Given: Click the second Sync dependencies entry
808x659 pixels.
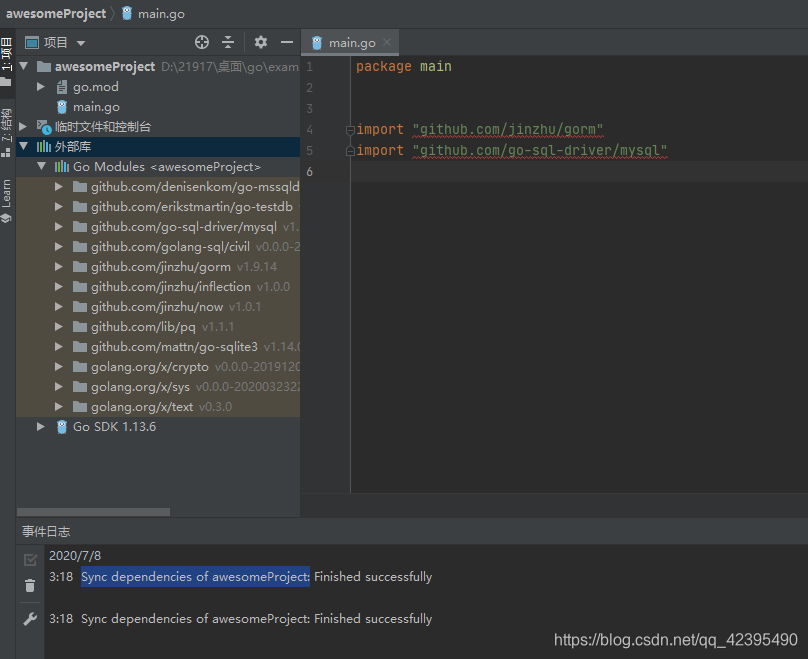Looking at the screenshot, I should (x=194, y=618).
